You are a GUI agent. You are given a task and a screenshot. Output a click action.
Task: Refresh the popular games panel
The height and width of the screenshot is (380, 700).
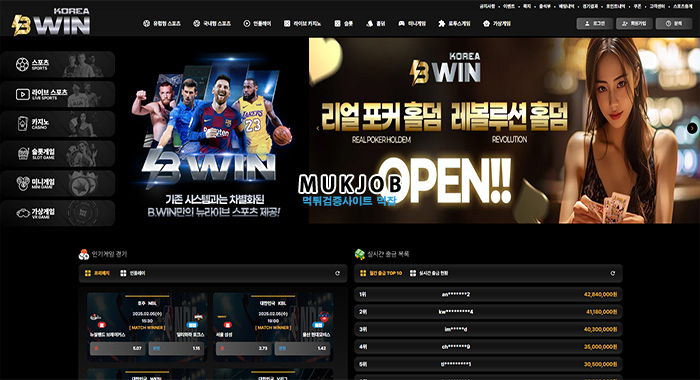pos(338,273)
